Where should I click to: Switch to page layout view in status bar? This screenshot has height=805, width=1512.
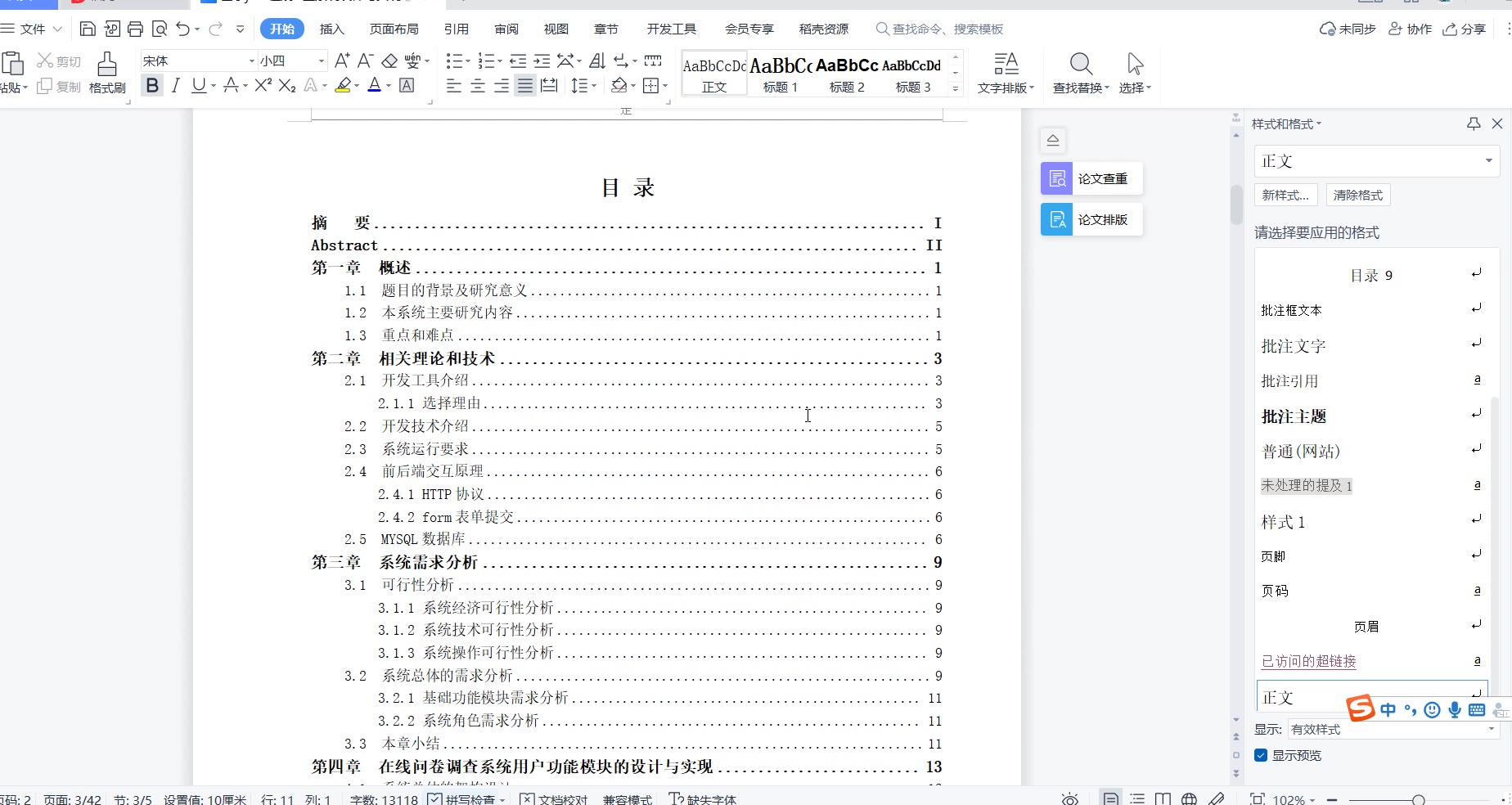[x=1110, y=799]
